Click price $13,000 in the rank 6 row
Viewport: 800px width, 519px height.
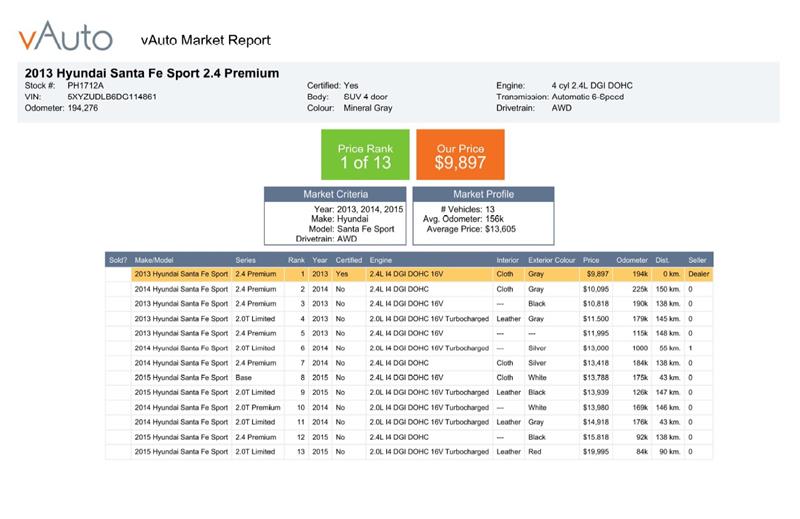pyautogui.click(x=596, y=348)
